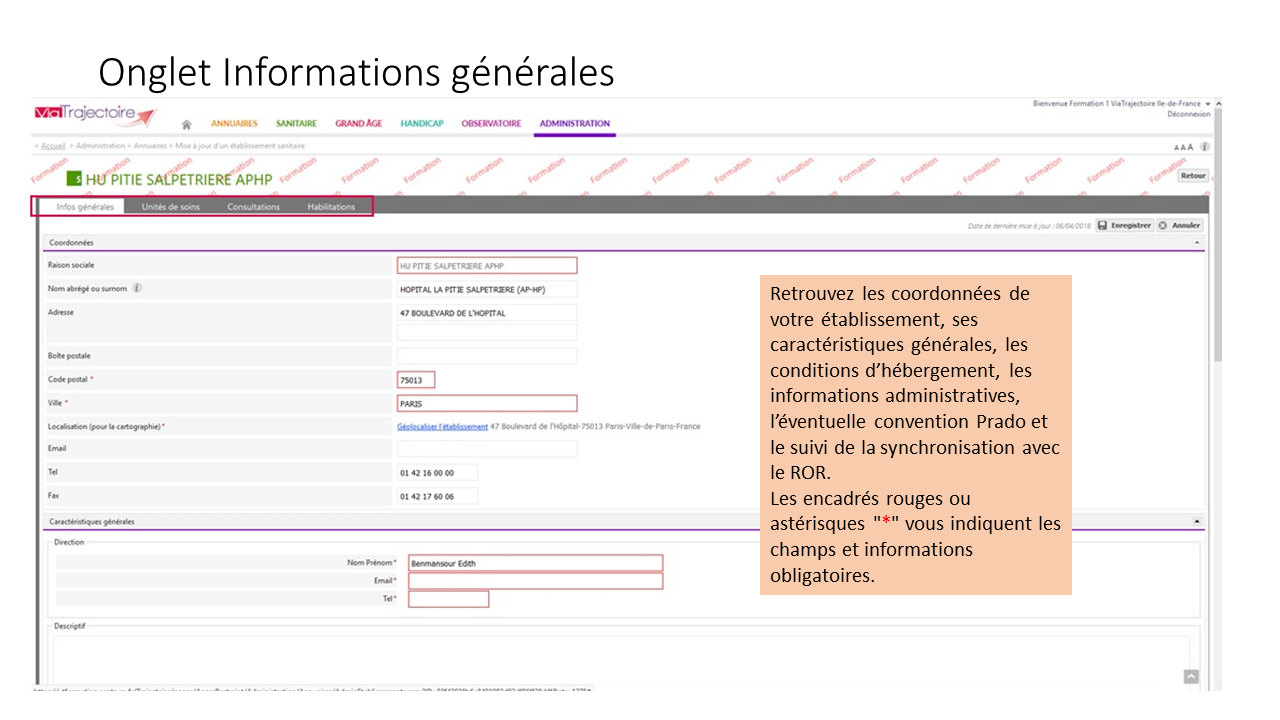Open the Habilitations tab
The width and height of the screenshot is (1280, 720).
point(331,207)
